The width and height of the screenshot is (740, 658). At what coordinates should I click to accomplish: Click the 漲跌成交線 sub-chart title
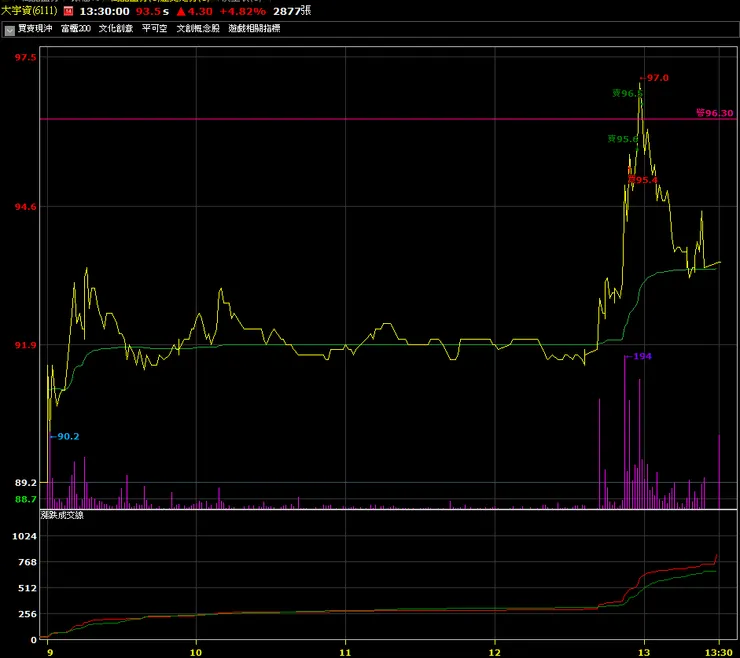pos(62,515)
